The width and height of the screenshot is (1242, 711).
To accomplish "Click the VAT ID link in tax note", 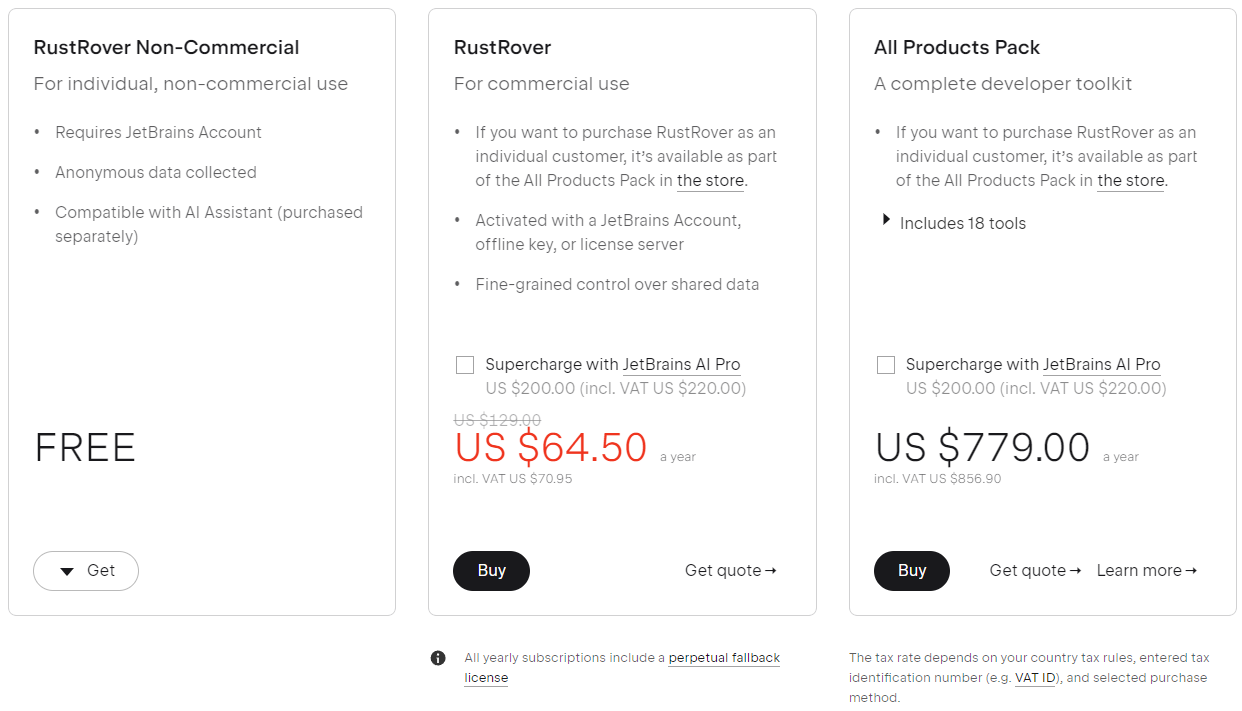I will click(x=1035, y=678).
